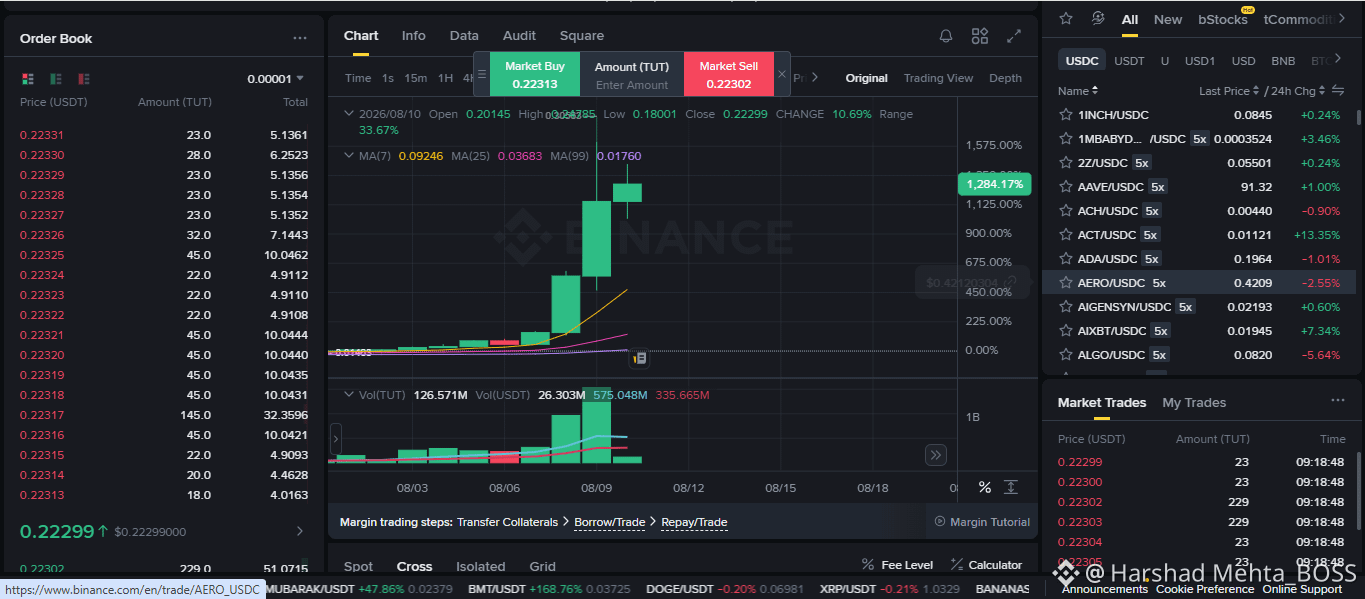Open the Order Book more options menu

(300, 38)
